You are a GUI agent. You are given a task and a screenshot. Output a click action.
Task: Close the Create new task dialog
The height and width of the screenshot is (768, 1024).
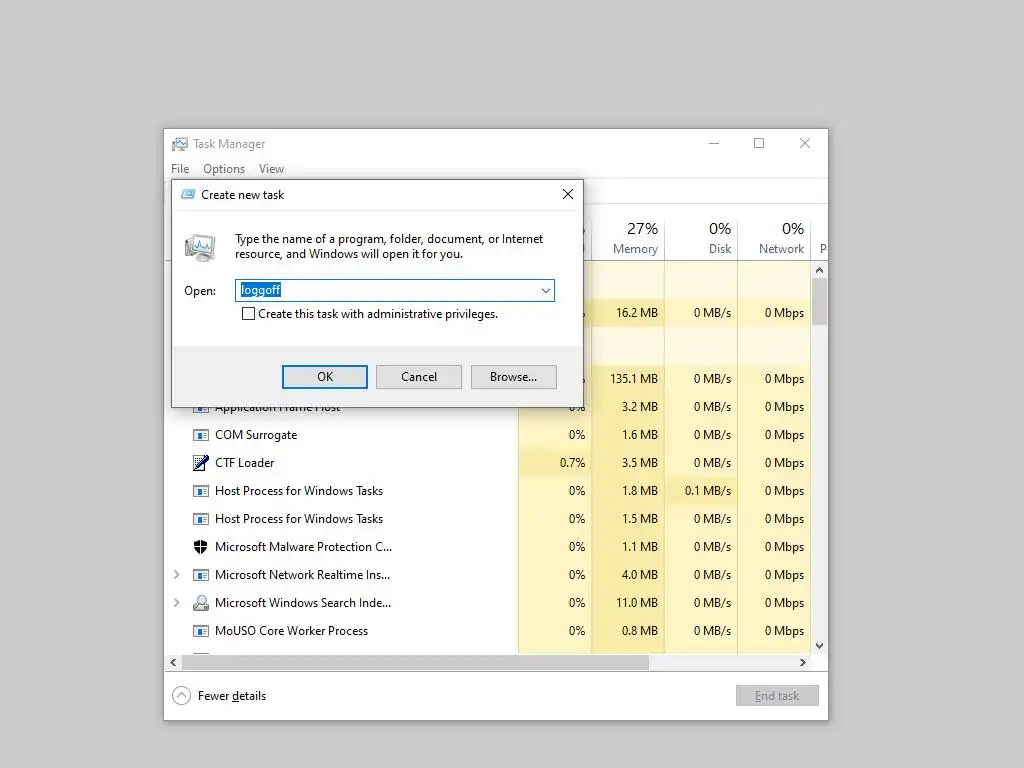click(568, 194)
